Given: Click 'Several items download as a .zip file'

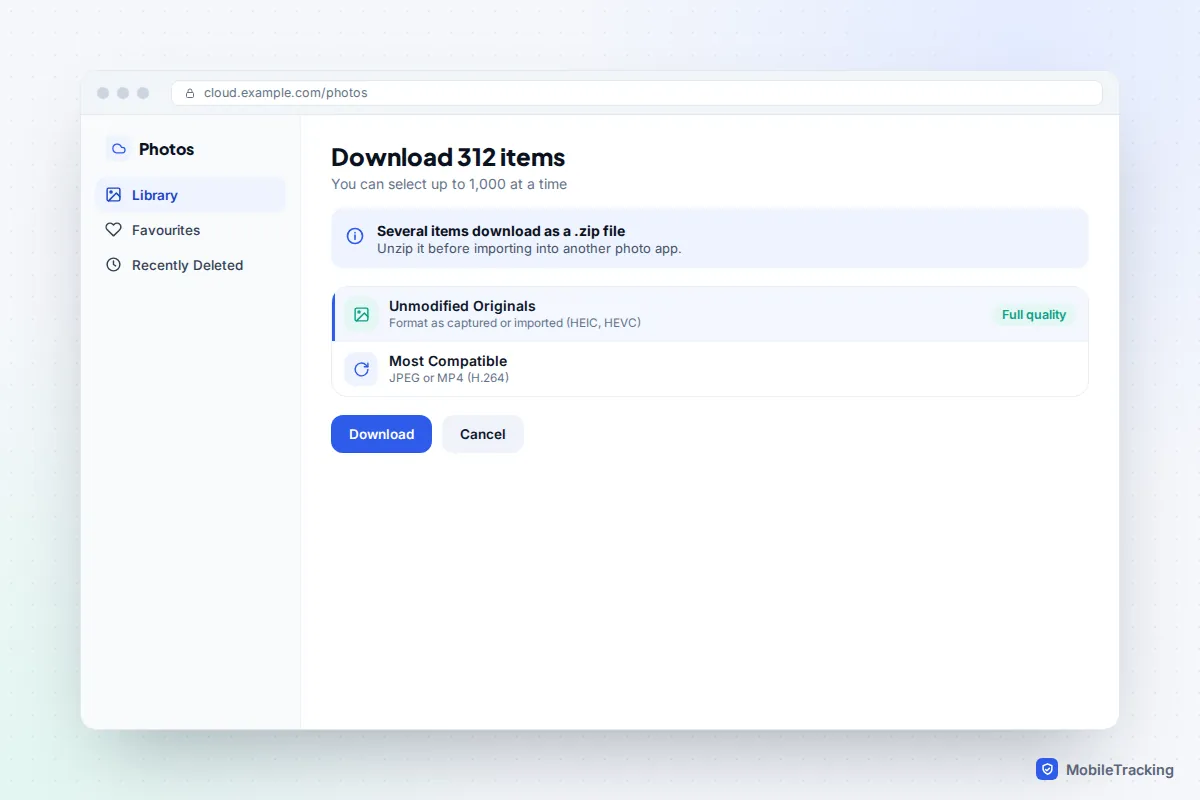Looking at the screenshot, I should click(501, 231).
